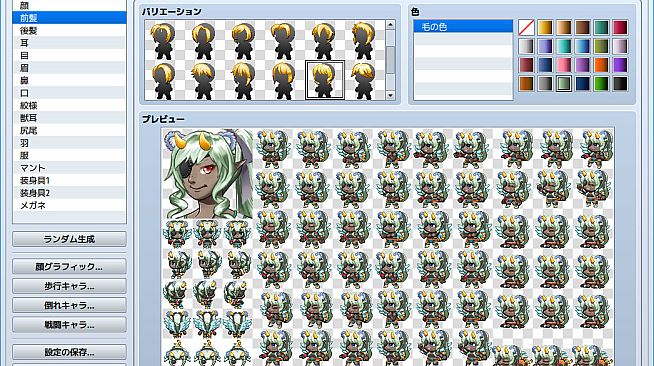Select 服 in the parts list
The width and height of the screenshot is (654, 366).
[69, 155]
